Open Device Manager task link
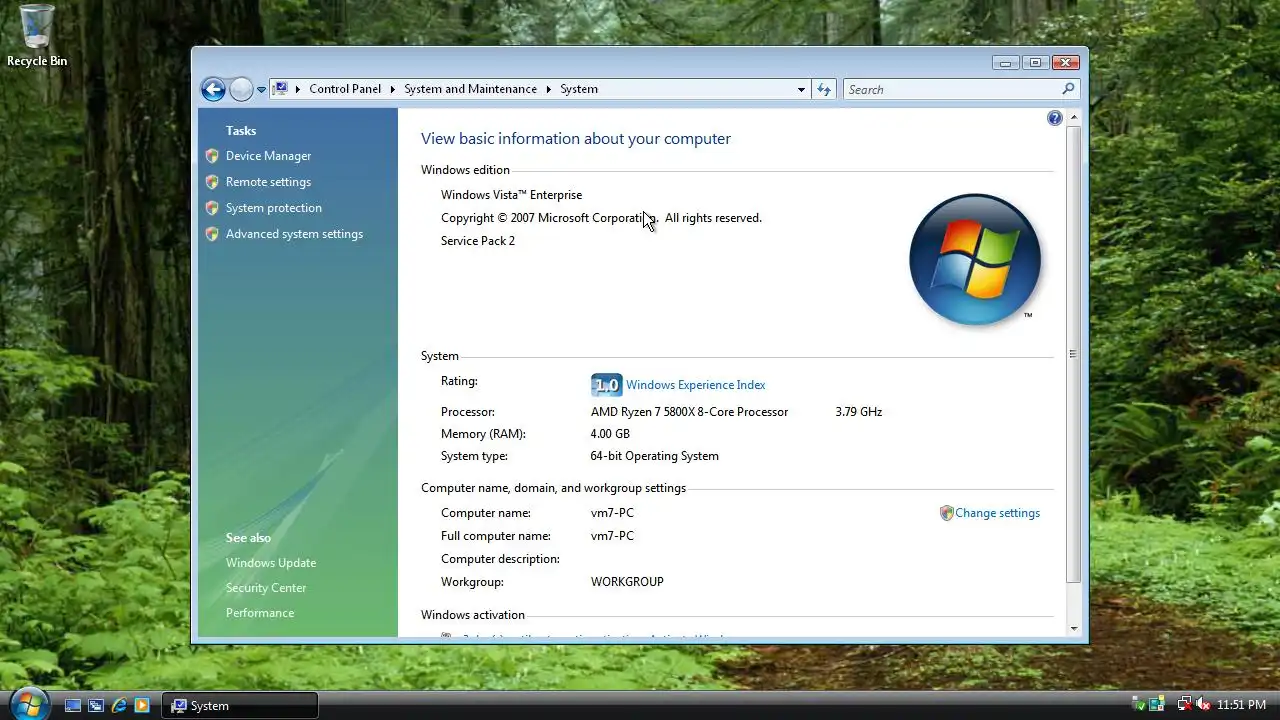Image resolution: width=1280 pixels, height=720 pixels. click(268, 156)
